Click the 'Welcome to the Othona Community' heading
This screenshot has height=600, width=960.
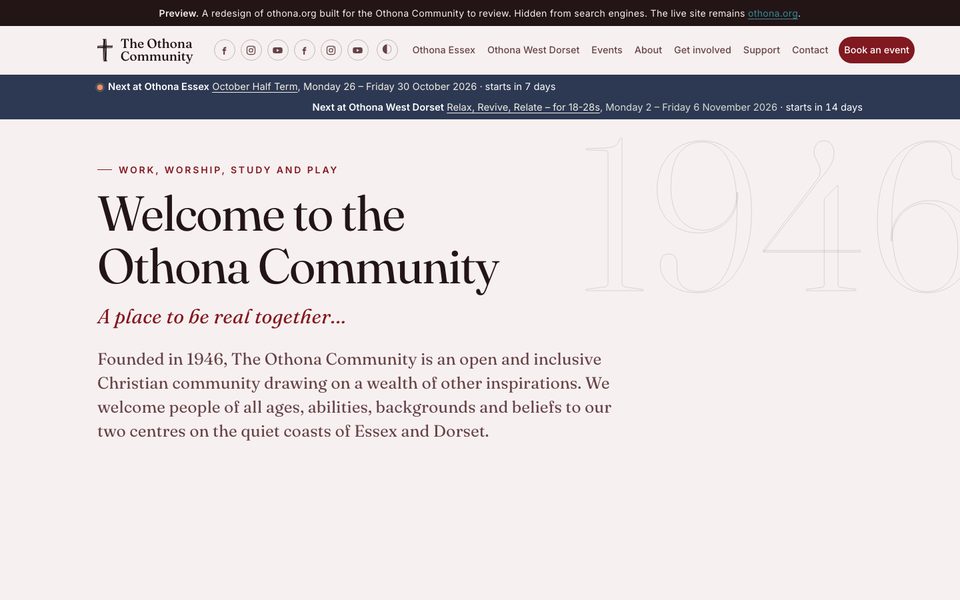click(298, 241)
